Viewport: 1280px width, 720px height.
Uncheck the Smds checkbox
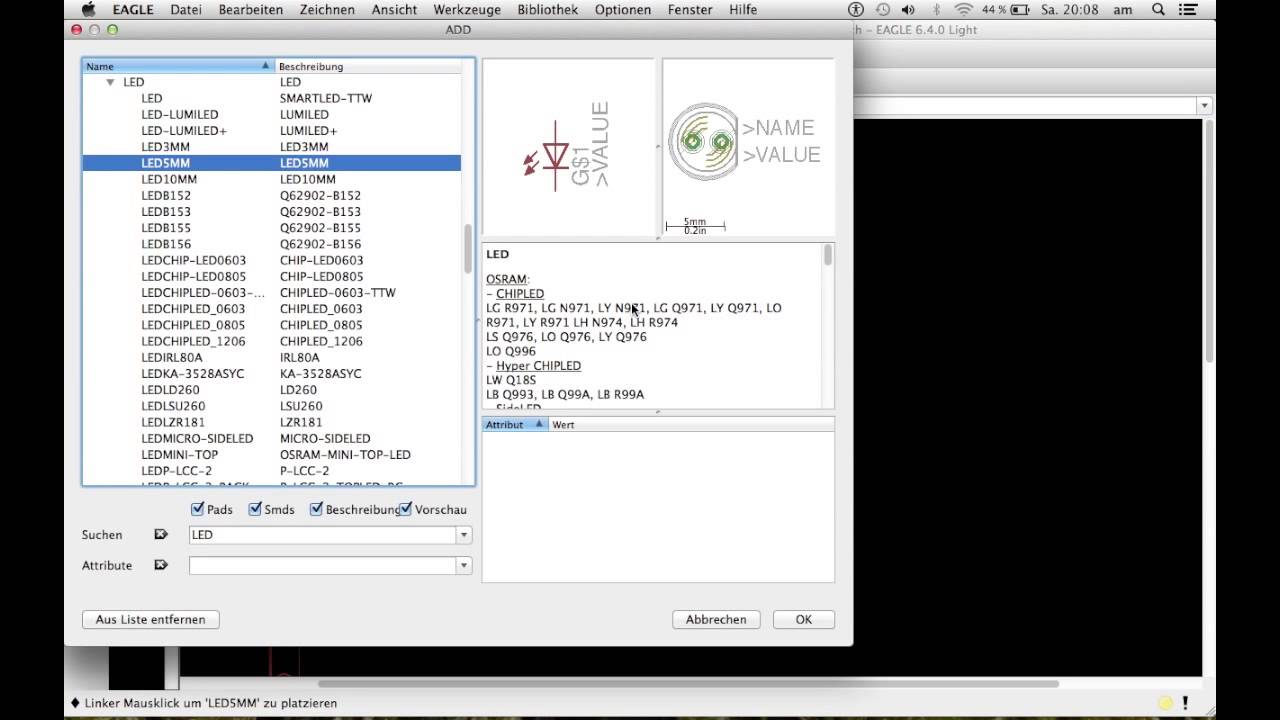click(x=255, y=509)
